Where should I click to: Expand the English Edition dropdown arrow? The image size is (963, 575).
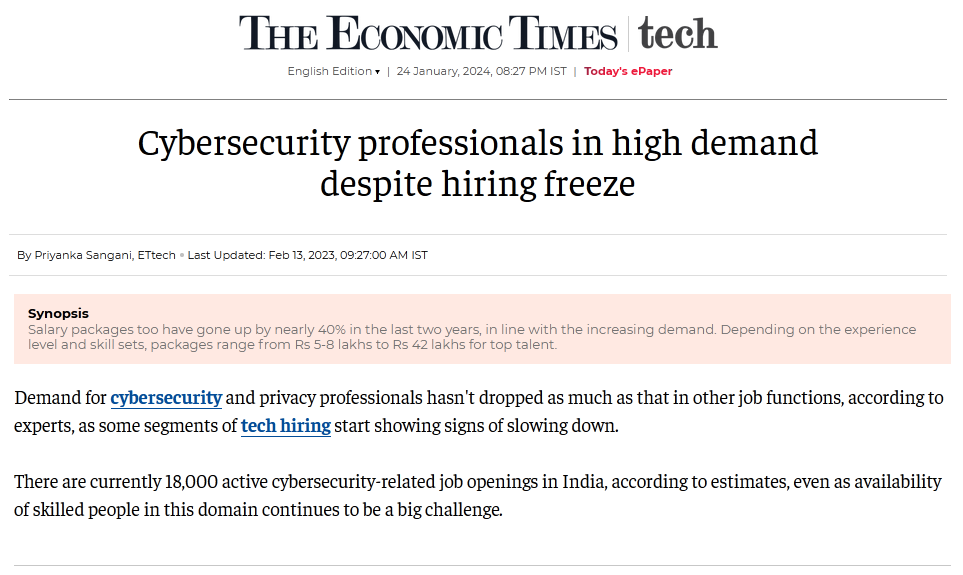click(377, 72)
